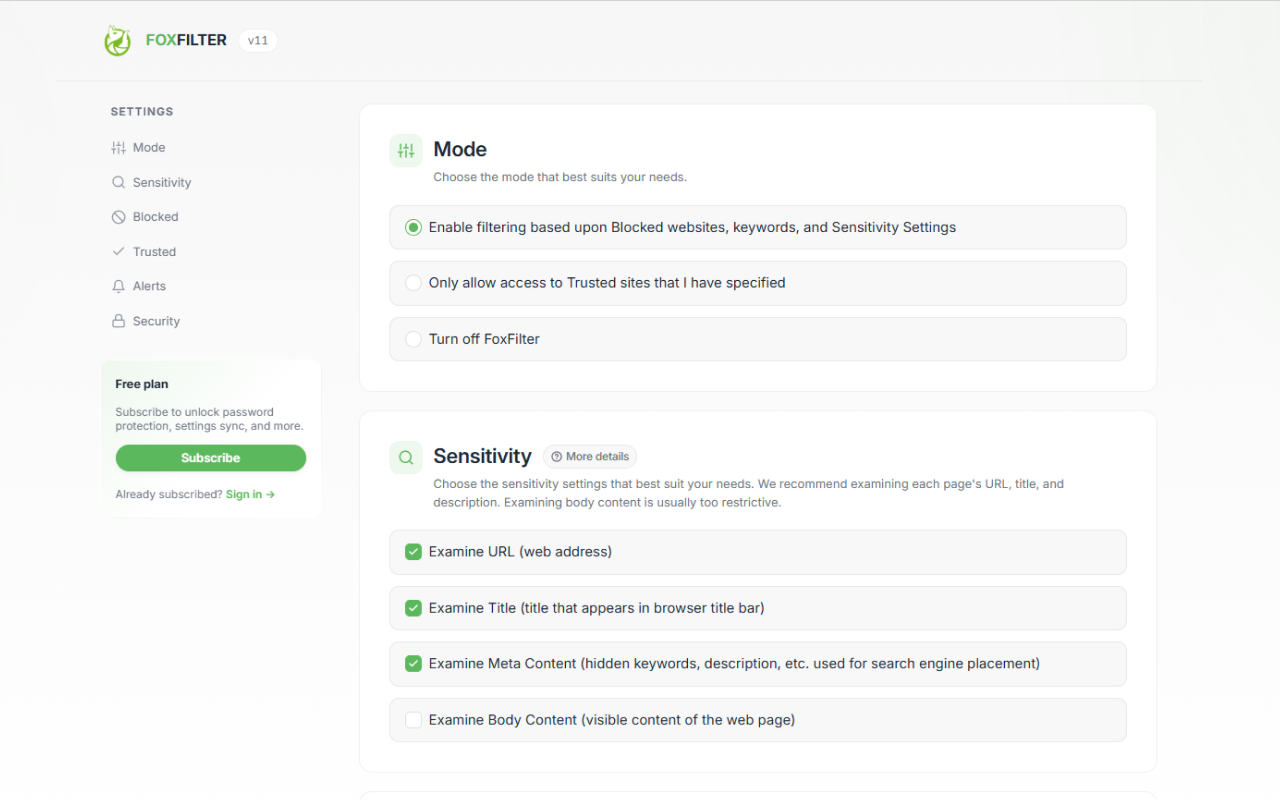This screenshot has height=800, width=1280.
Task: Click the Trusted checkmark icon in sidebar
Action: point(118,252)
